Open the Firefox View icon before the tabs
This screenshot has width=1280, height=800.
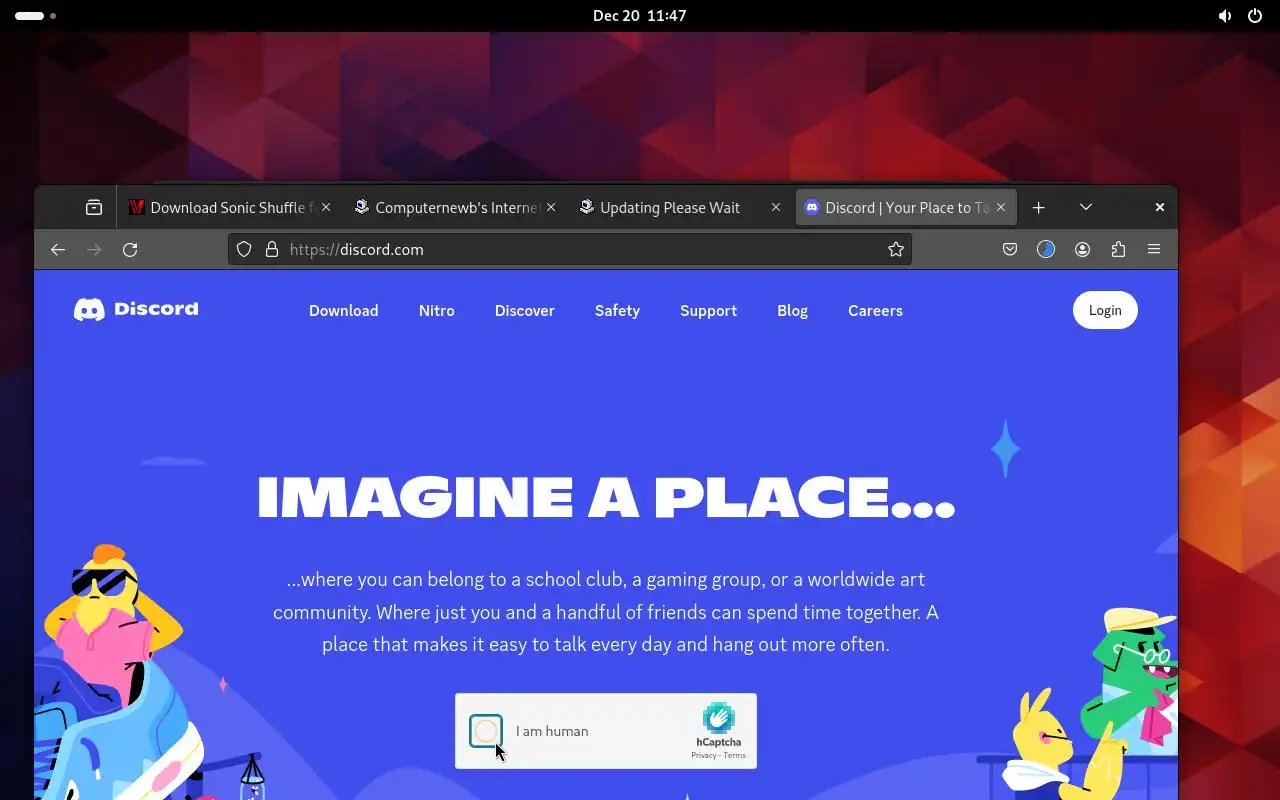94,207
